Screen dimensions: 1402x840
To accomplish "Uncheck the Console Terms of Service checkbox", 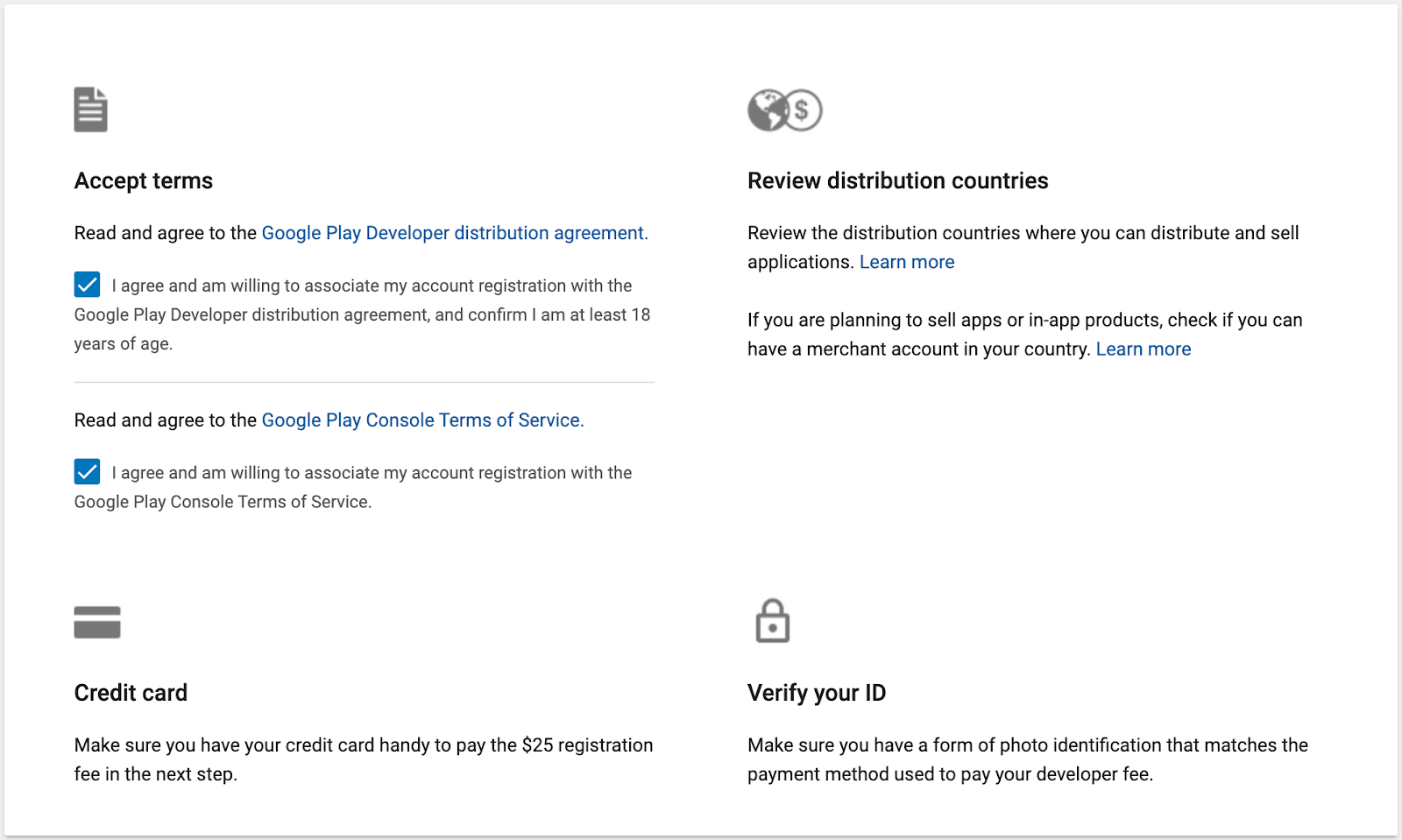I will tap(87, 472).
